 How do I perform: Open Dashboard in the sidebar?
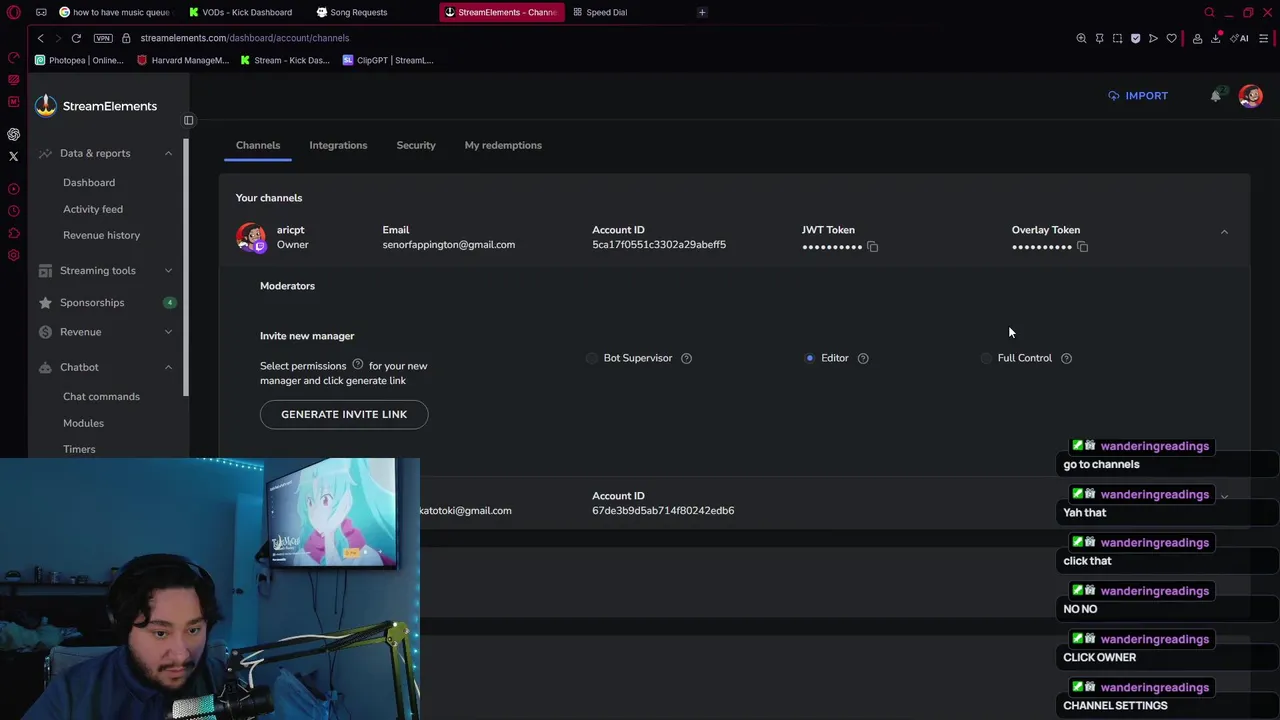[x=89, y=182]
